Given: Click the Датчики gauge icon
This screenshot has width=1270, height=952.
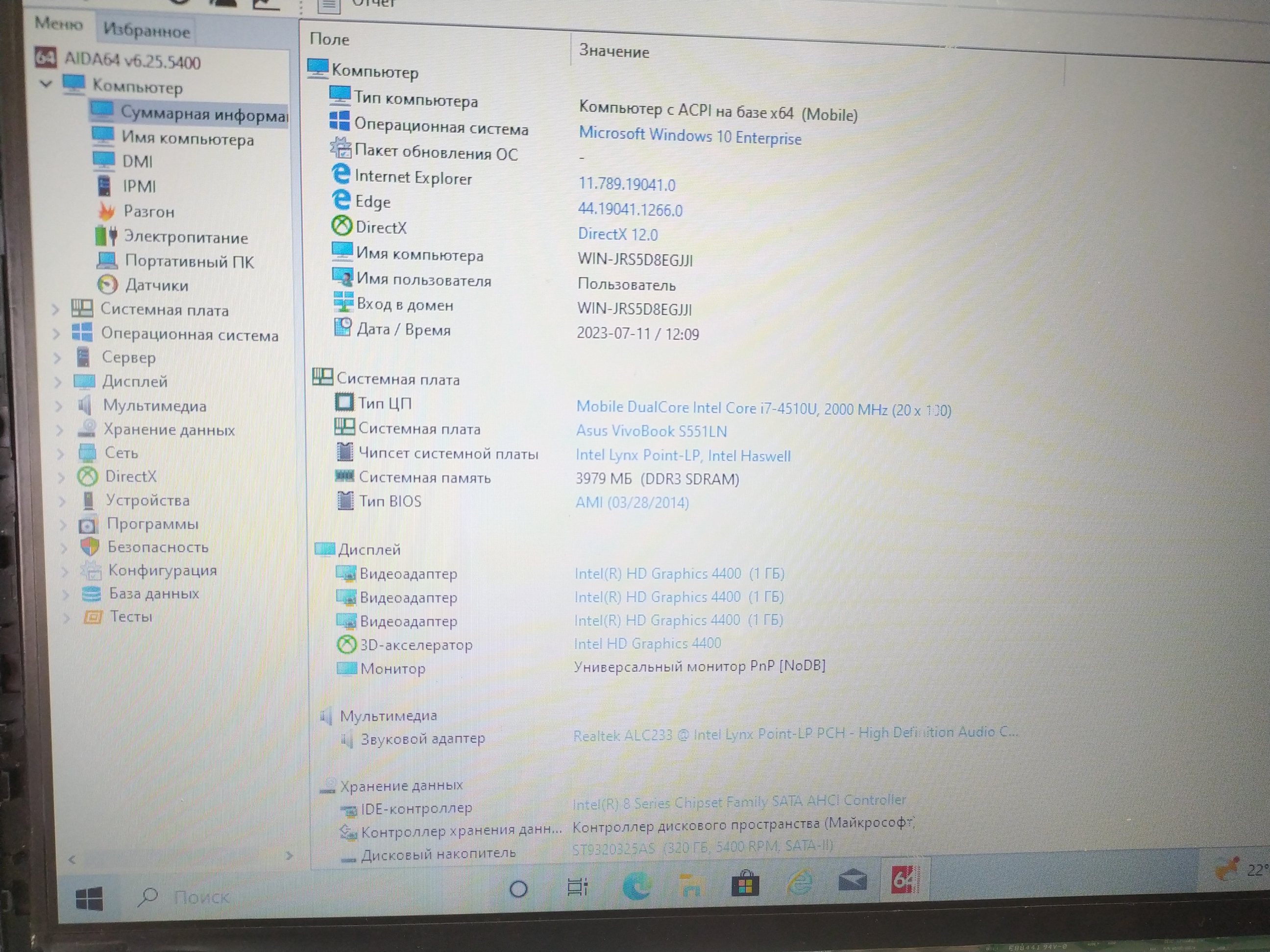Looking at the screenshot, I should point(107,284).
